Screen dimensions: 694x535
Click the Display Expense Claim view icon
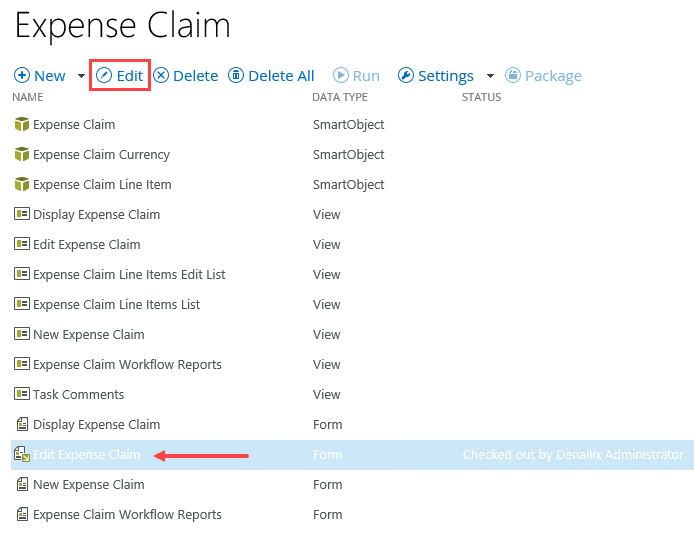click(x=22, y=215)
